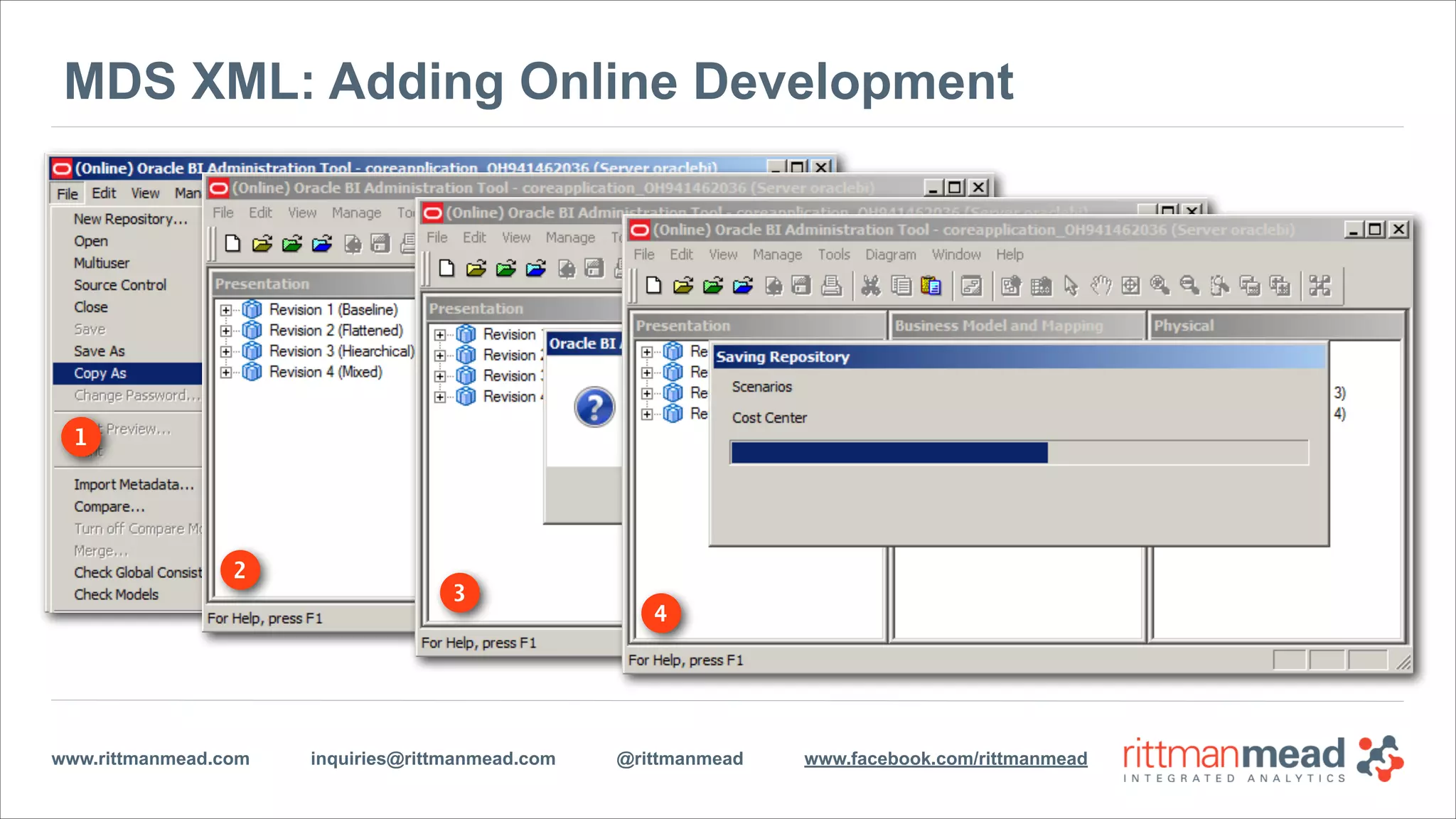Expand Revision 2 (Flattened) tree node
Image resolution: width=1456 pixels, height=819 pixels.
[226, 331]
